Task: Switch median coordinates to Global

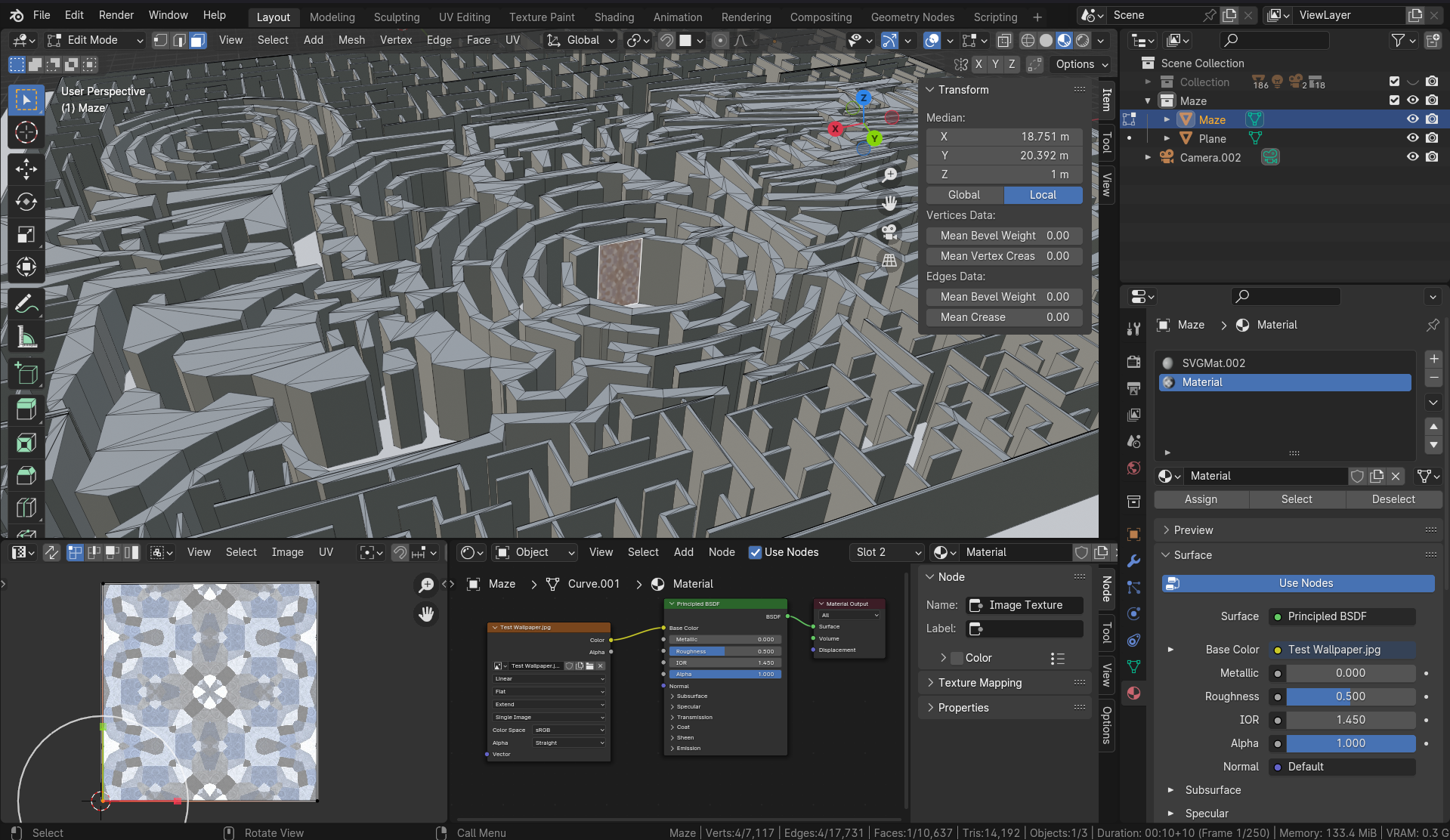Action: click(x=964, y=195)
